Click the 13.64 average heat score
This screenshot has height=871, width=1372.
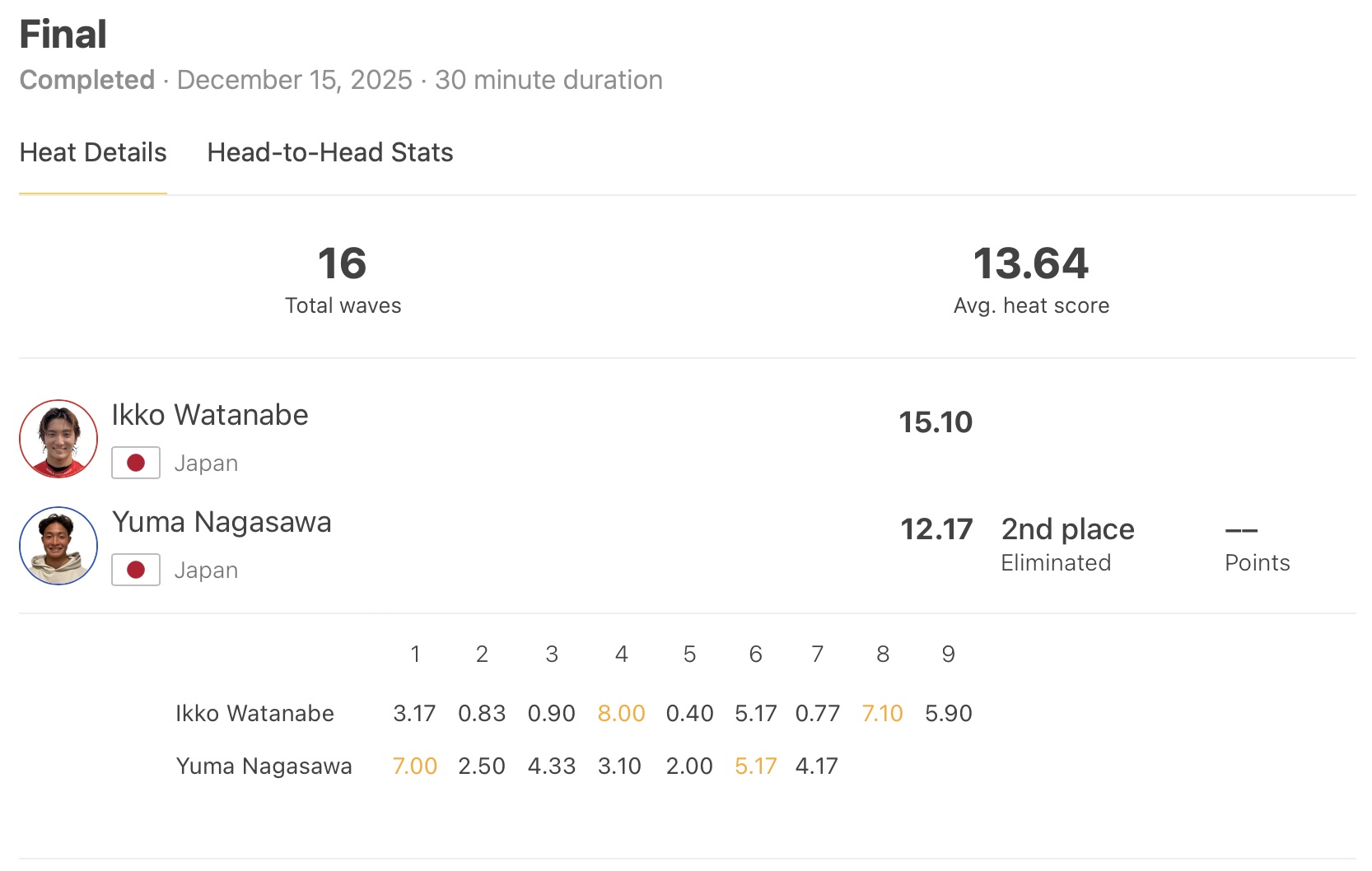coord(1031,278)
